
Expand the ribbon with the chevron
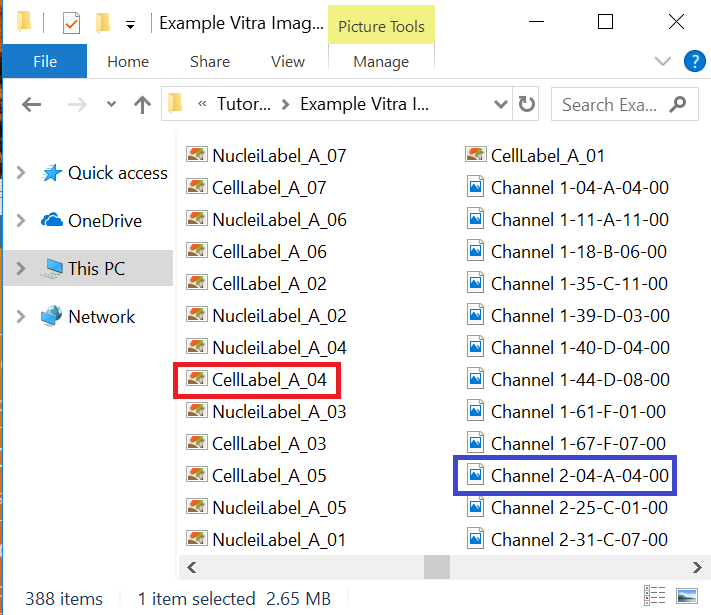[x=661, y=61]
